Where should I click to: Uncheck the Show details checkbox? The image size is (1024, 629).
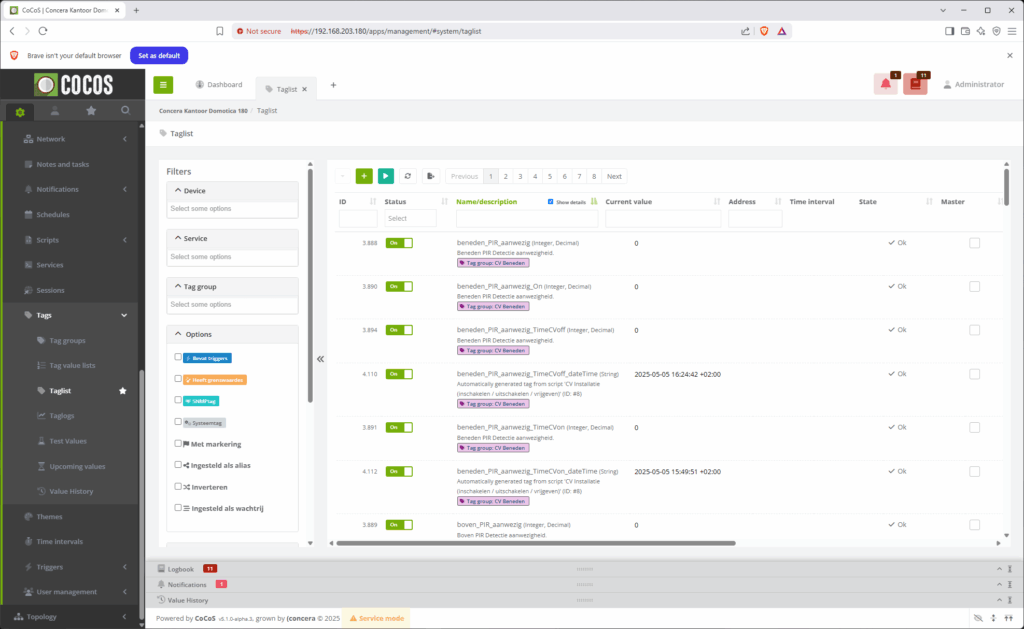pos(551,202)
